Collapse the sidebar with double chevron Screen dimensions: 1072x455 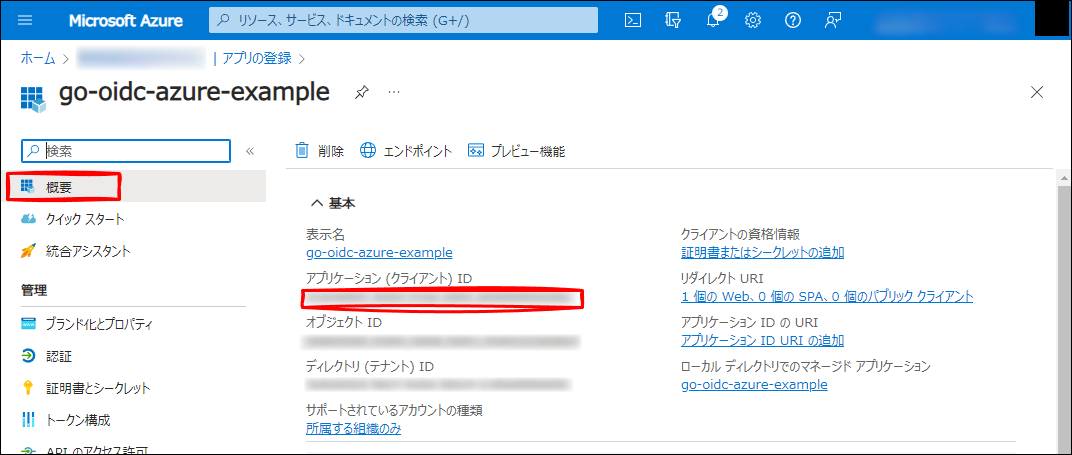[x=250, y=151]
